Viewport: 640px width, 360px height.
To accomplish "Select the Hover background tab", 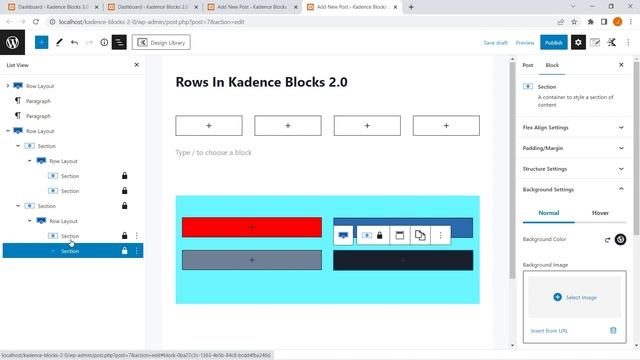I will click(600, 213).
